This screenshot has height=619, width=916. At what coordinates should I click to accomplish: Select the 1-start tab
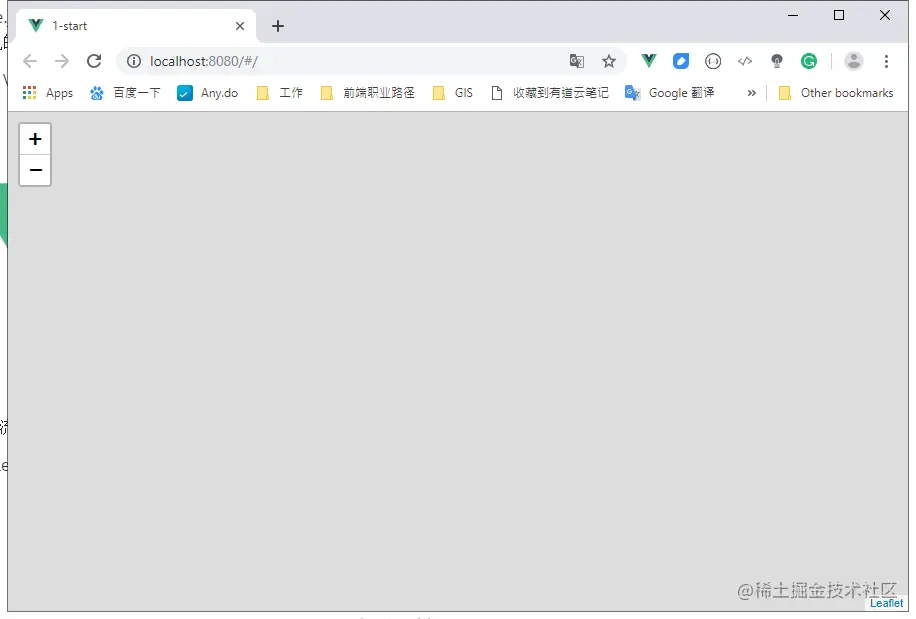tap(136, 26)
